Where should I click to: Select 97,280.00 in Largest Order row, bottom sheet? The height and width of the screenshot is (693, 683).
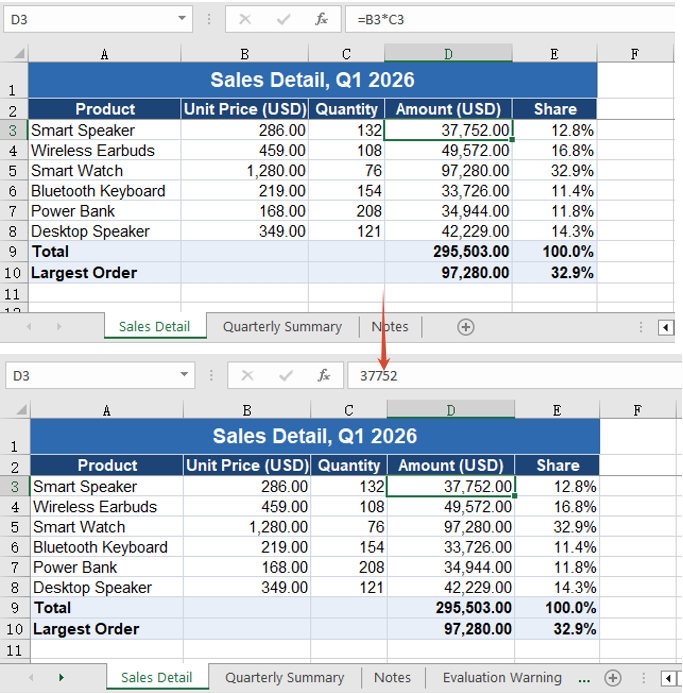point(451,629)
